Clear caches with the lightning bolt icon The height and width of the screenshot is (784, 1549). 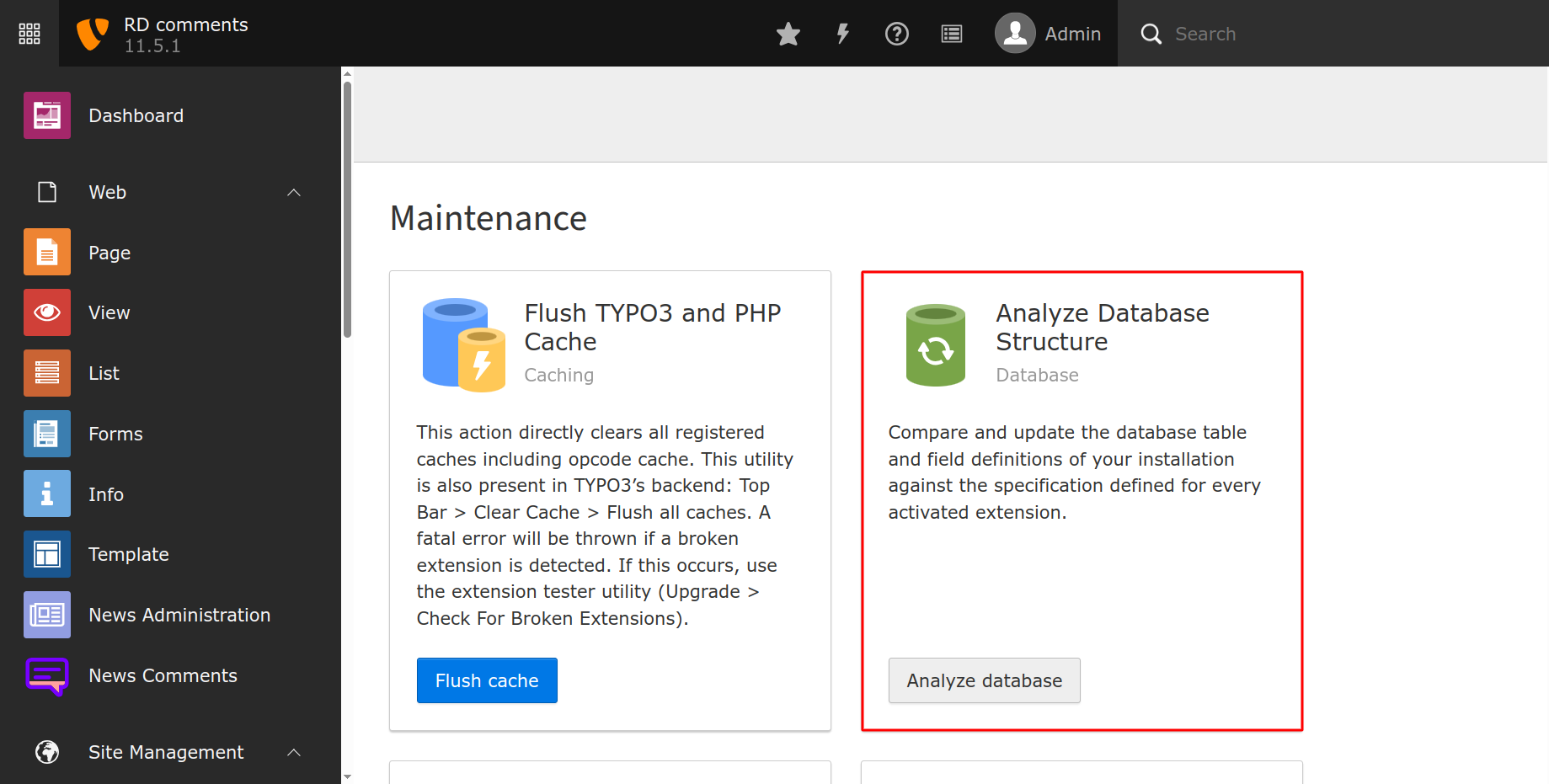(x=842, y=34)
